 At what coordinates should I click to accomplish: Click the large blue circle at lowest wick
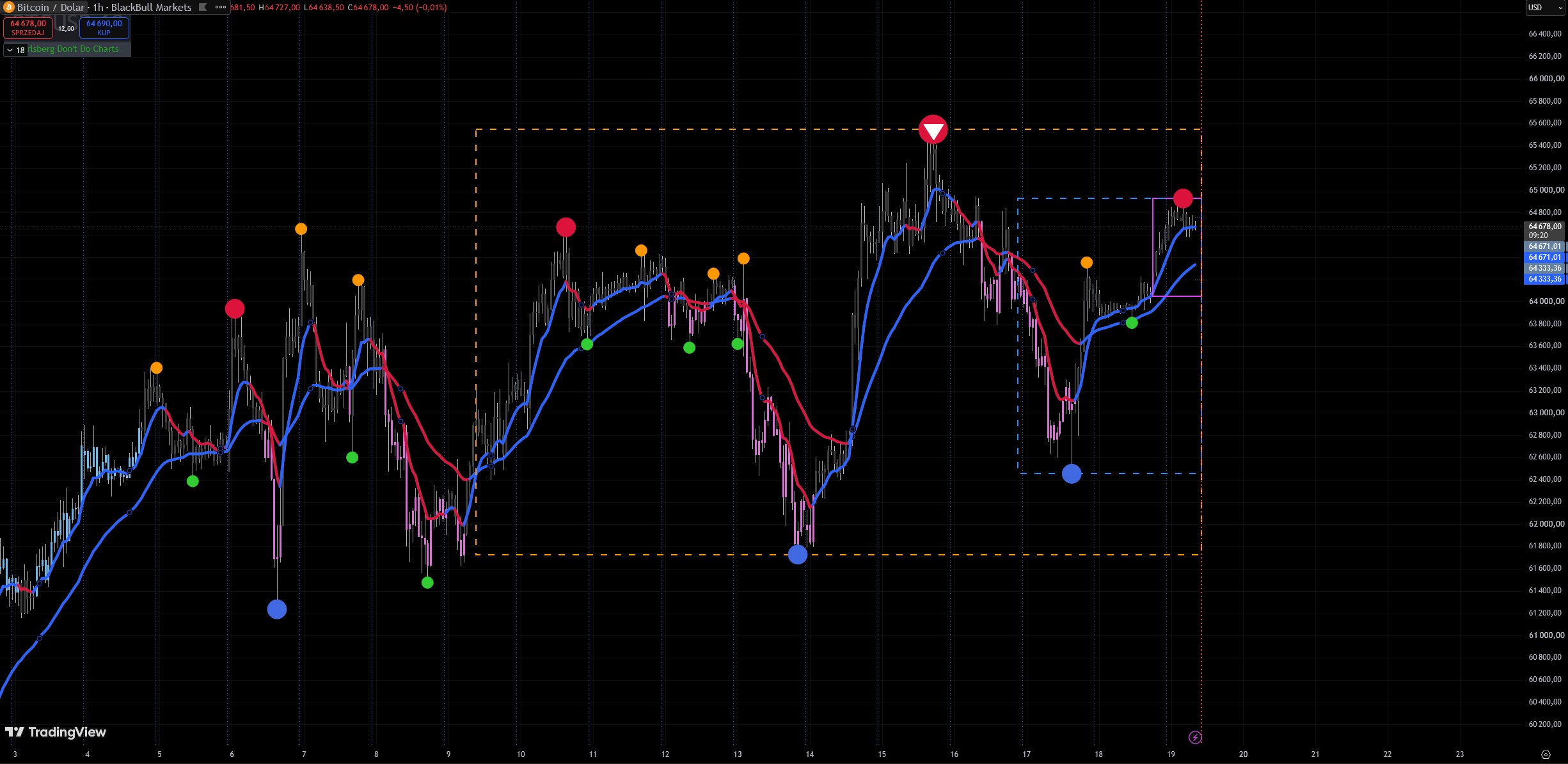coord(277,609)
